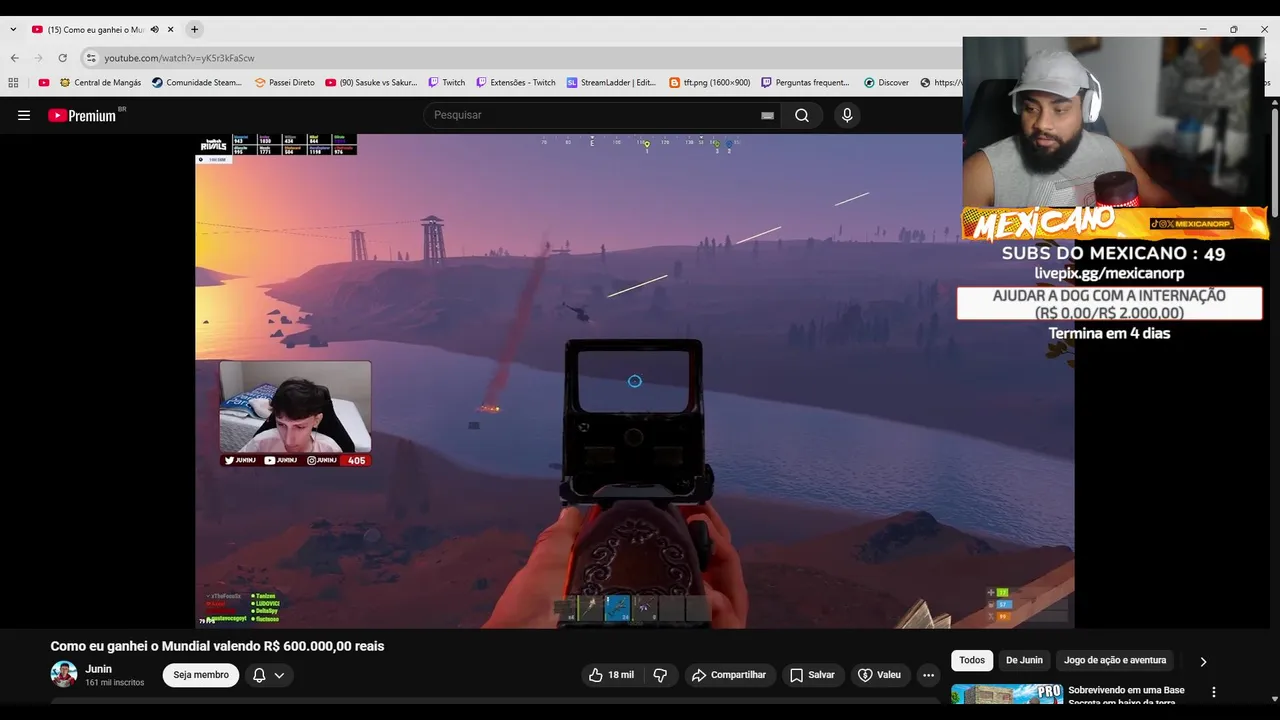Restore the browser window size
Viewport: 1280px width, 720px height.
tap(1234, 29)
